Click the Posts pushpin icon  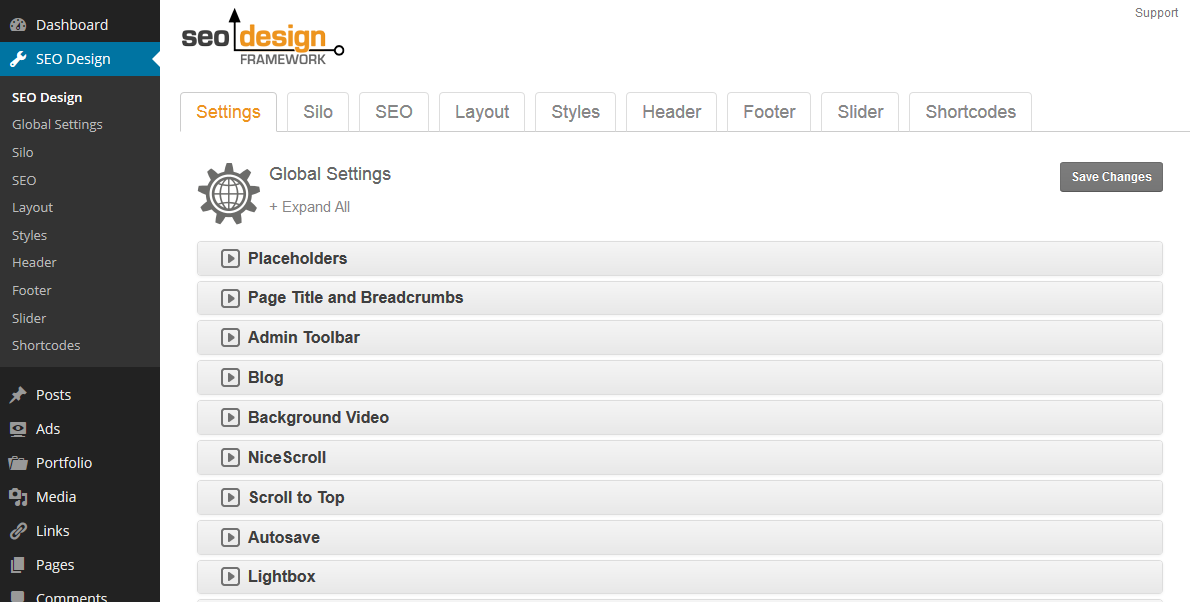click(18, 395)
